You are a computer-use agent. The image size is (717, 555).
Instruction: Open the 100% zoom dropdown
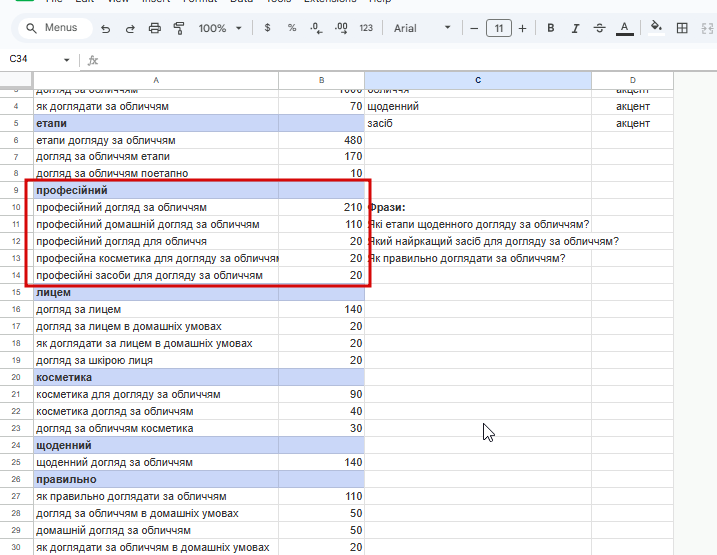[x=220, y=28]
